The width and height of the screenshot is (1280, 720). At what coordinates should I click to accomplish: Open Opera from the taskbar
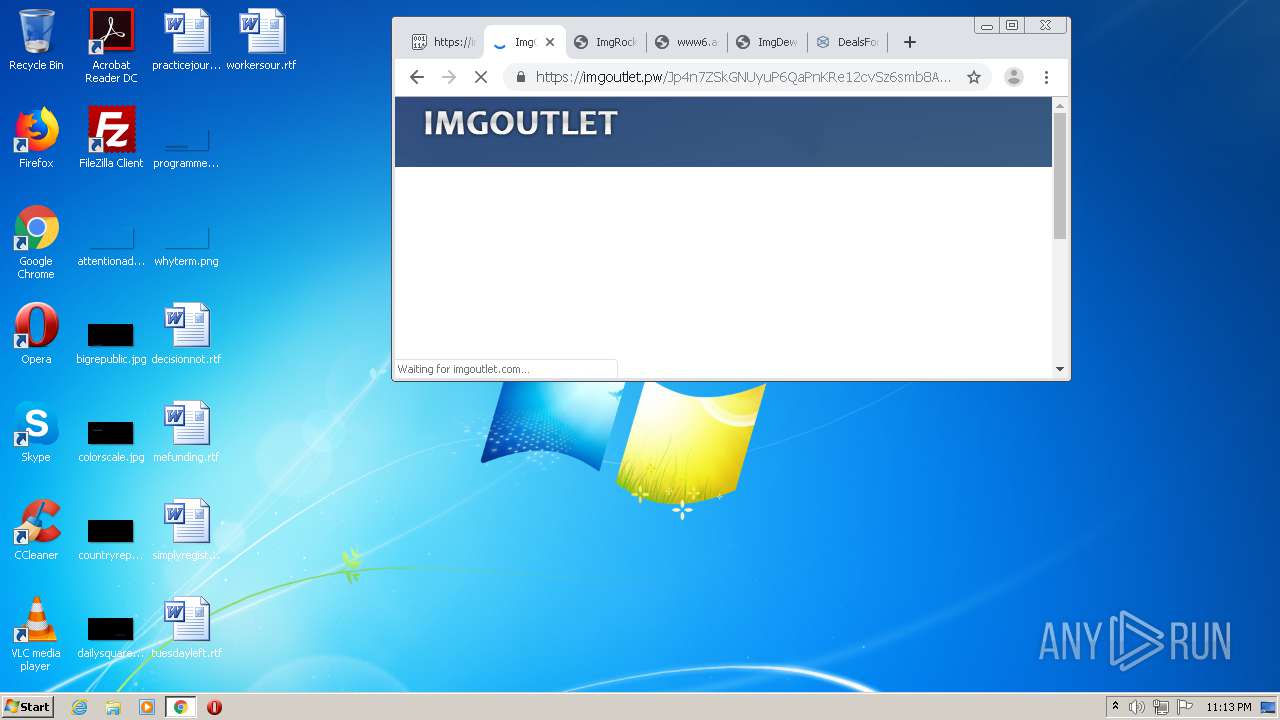[x=214, y=707]
